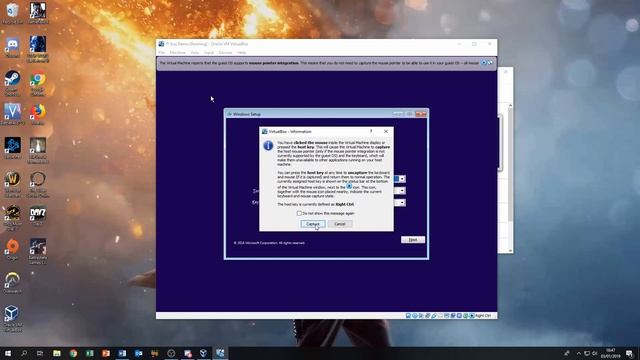Click the display indicator in VirtualBox status bar
This screenshot has height=360, width=640.
pyautogui.click(x=447, y=316)
